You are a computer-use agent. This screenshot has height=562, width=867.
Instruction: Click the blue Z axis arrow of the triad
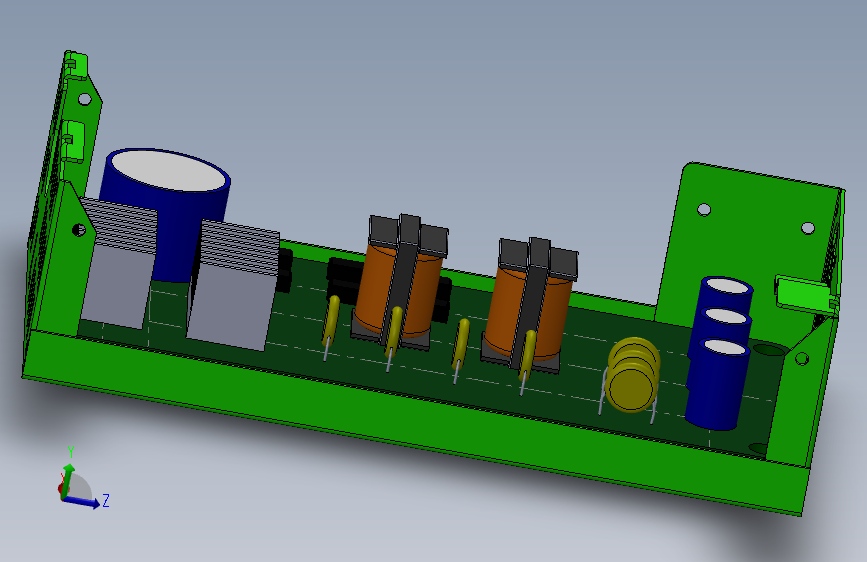[82, 501]
